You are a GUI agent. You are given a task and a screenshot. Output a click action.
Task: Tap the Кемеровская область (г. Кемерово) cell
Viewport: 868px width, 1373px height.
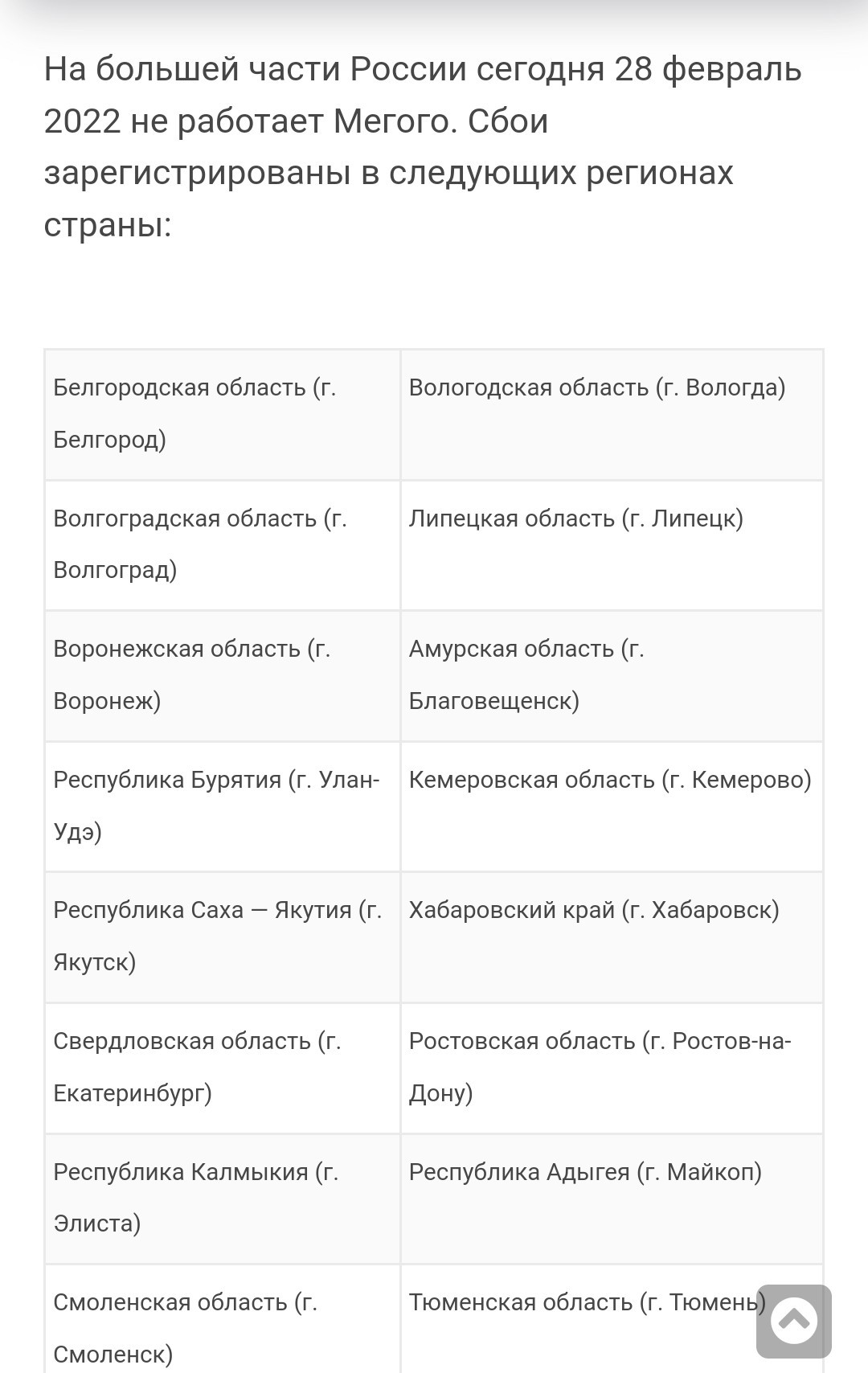click(612, 807)
